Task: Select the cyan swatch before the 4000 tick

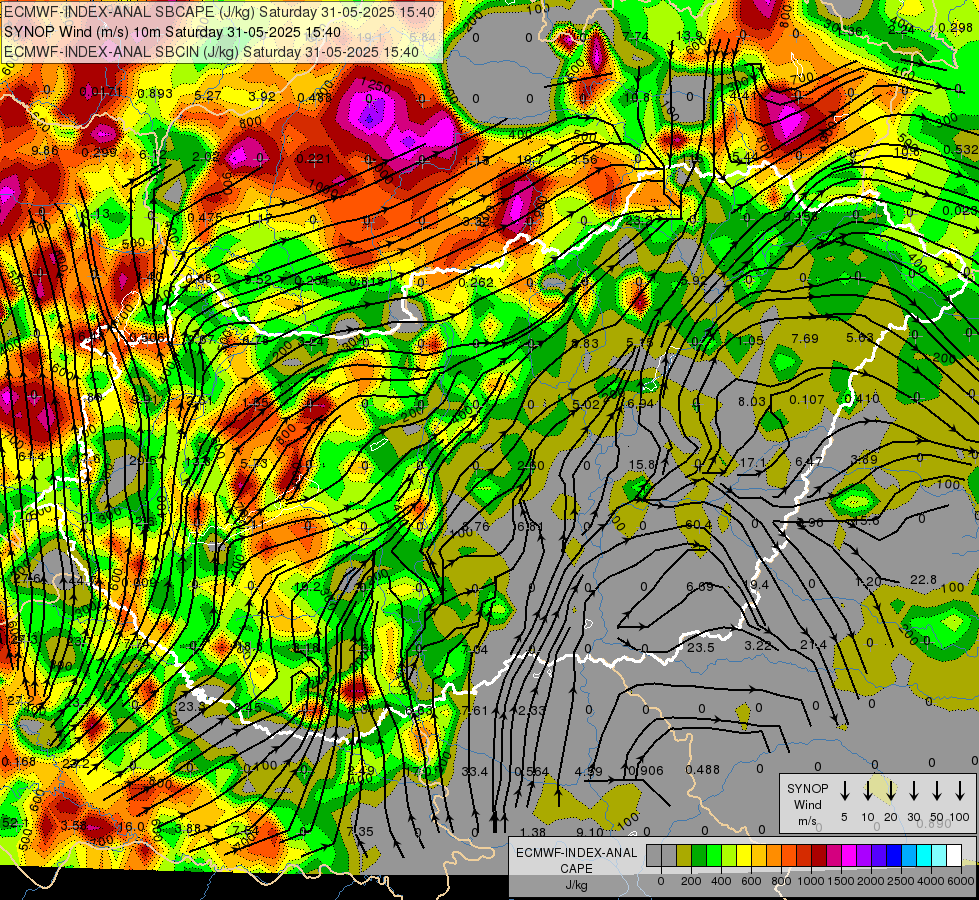Action: click(925, 855)
